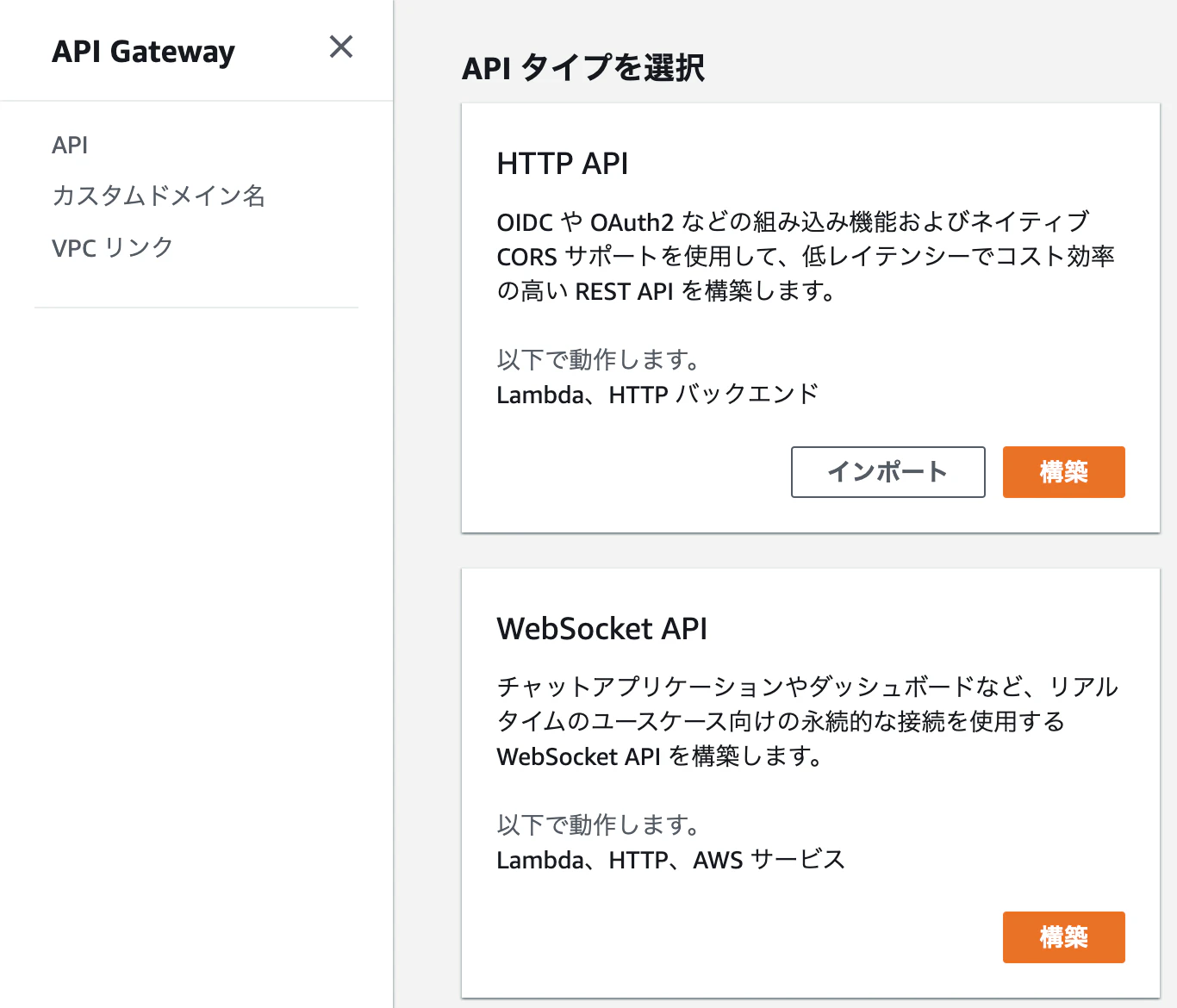Click the WebSocket API card title

click(x=601, y=628)
